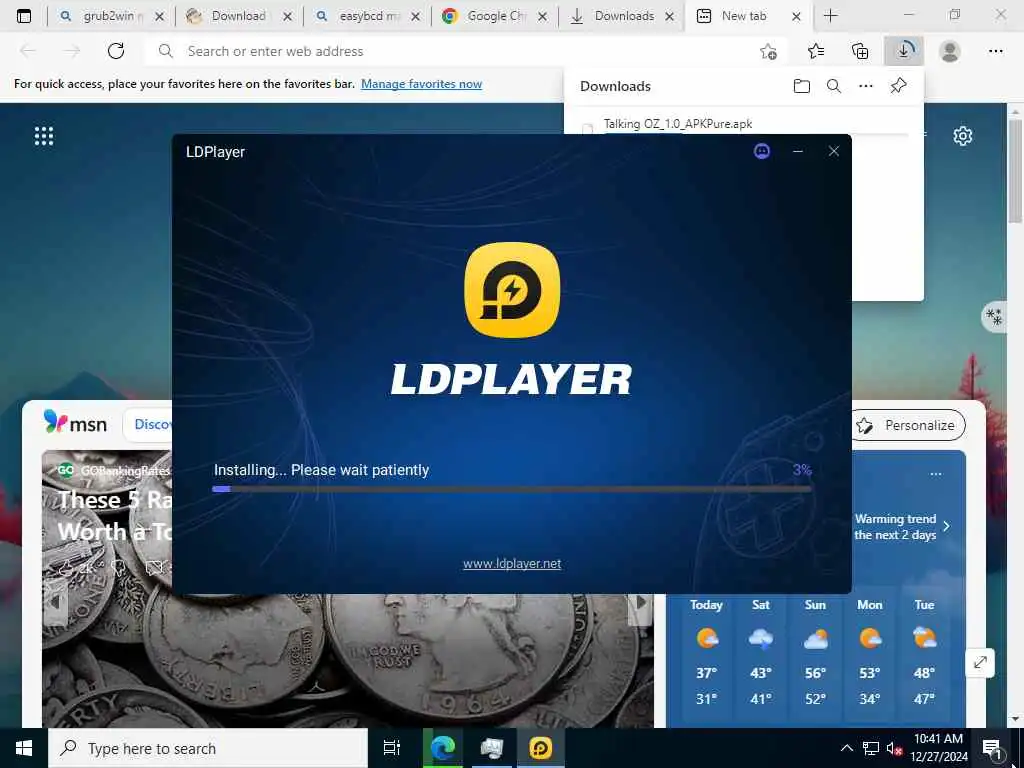1024x768 pixels.
Task: Search downloads in the Downloads panel
Action: (x=833, y=86)
